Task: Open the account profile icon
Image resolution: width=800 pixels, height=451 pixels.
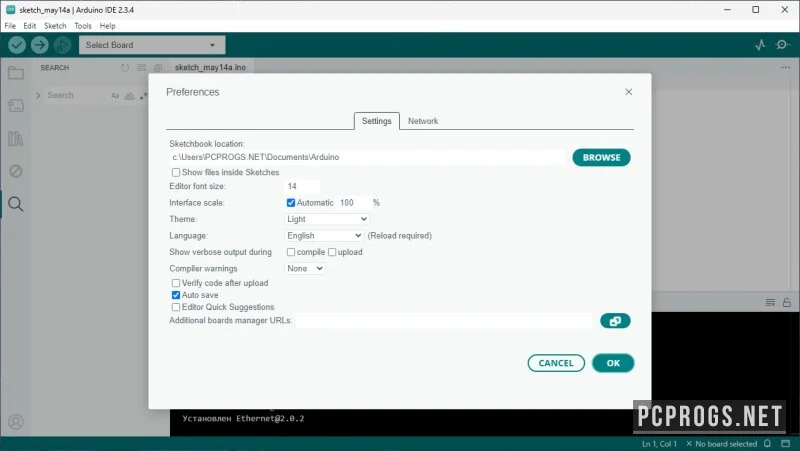Action: coord(16,422)
